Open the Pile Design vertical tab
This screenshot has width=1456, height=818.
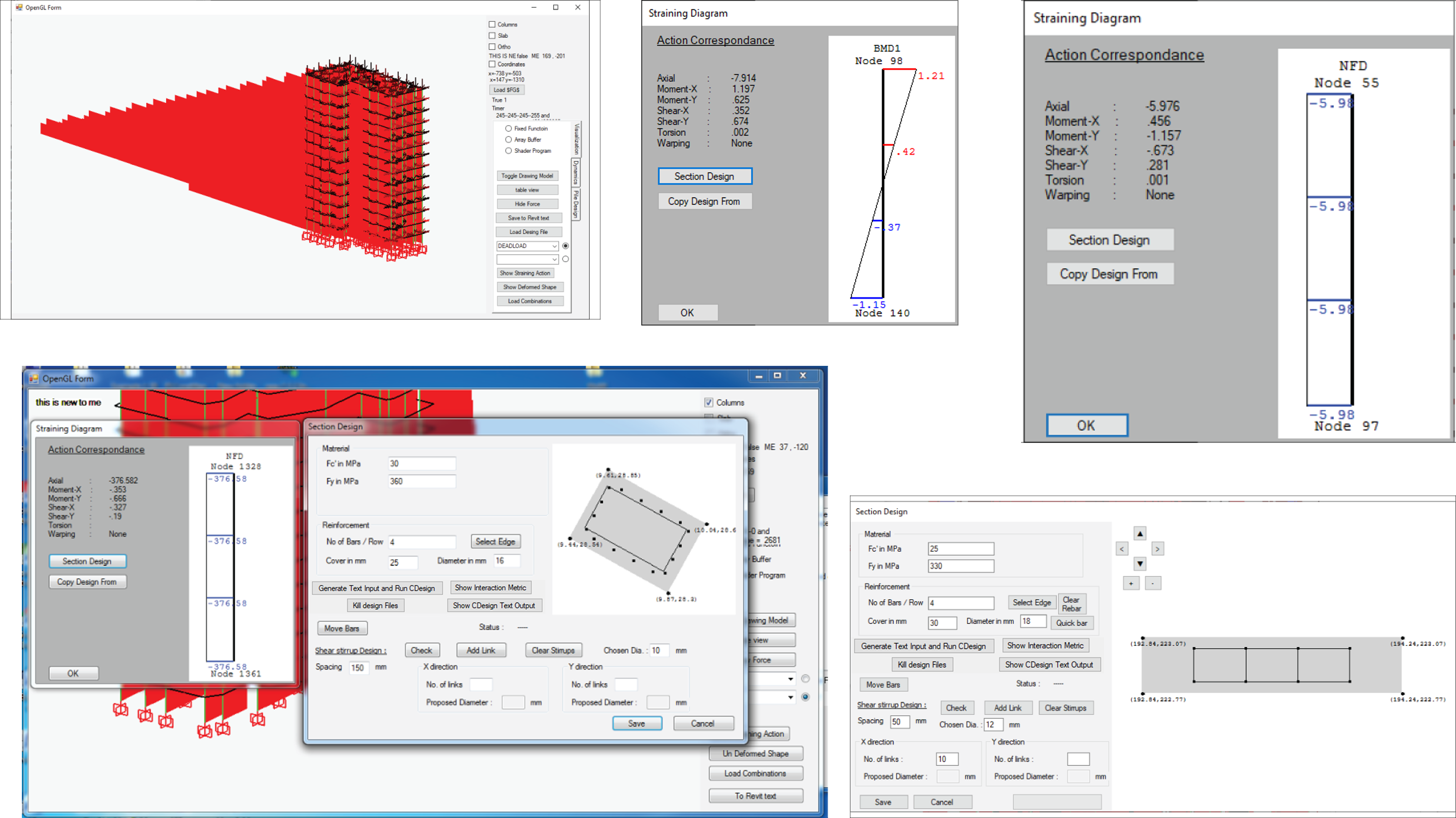[x=576, y=204]
